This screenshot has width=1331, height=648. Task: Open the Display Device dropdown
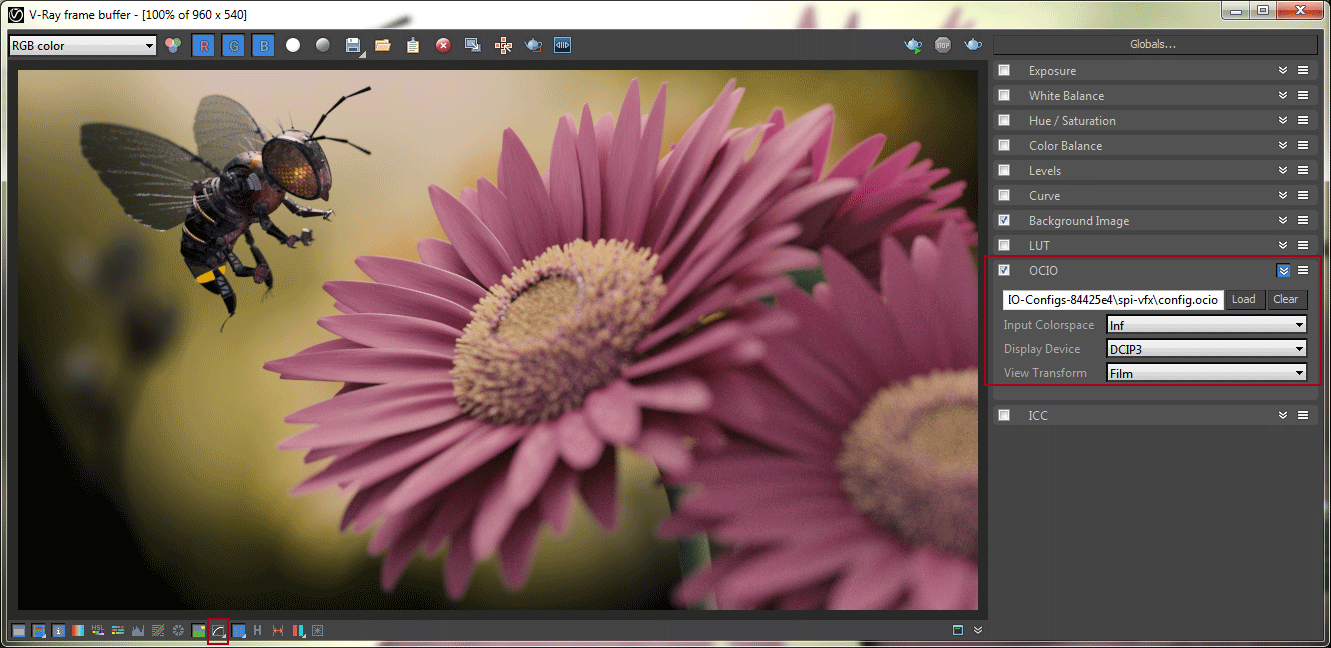pyautogui.click(x=1207, y=349)
